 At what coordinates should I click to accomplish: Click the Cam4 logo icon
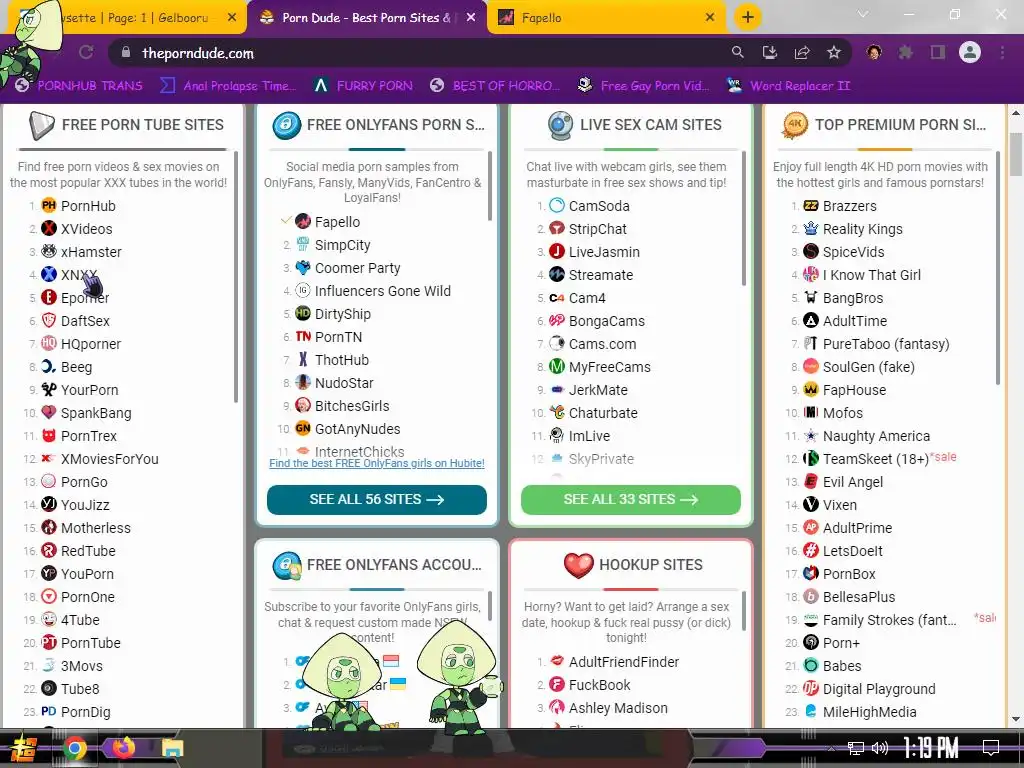coord(557,298)
